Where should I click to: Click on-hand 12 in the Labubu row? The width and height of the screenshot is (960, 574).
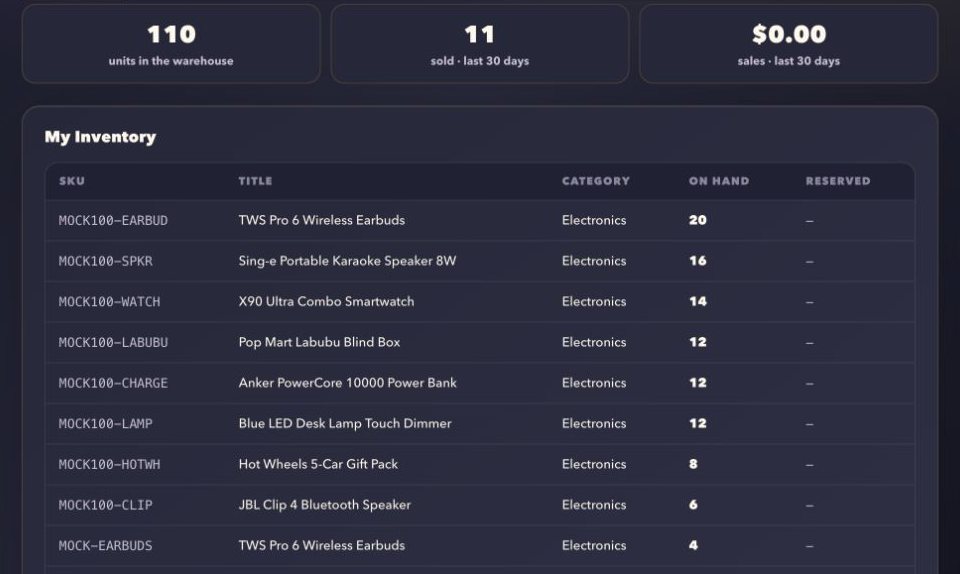697,342
